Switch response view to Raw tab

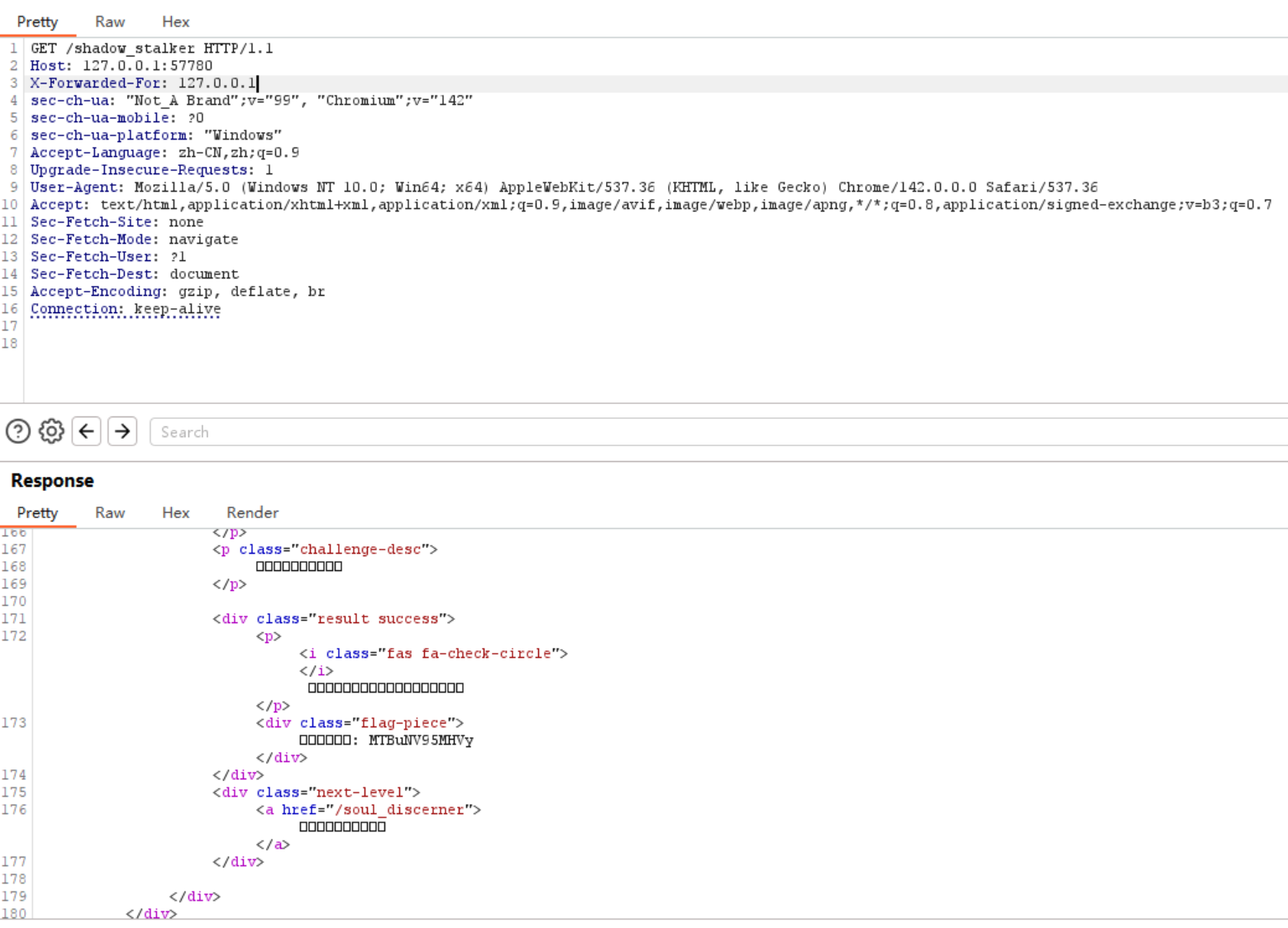110,512
